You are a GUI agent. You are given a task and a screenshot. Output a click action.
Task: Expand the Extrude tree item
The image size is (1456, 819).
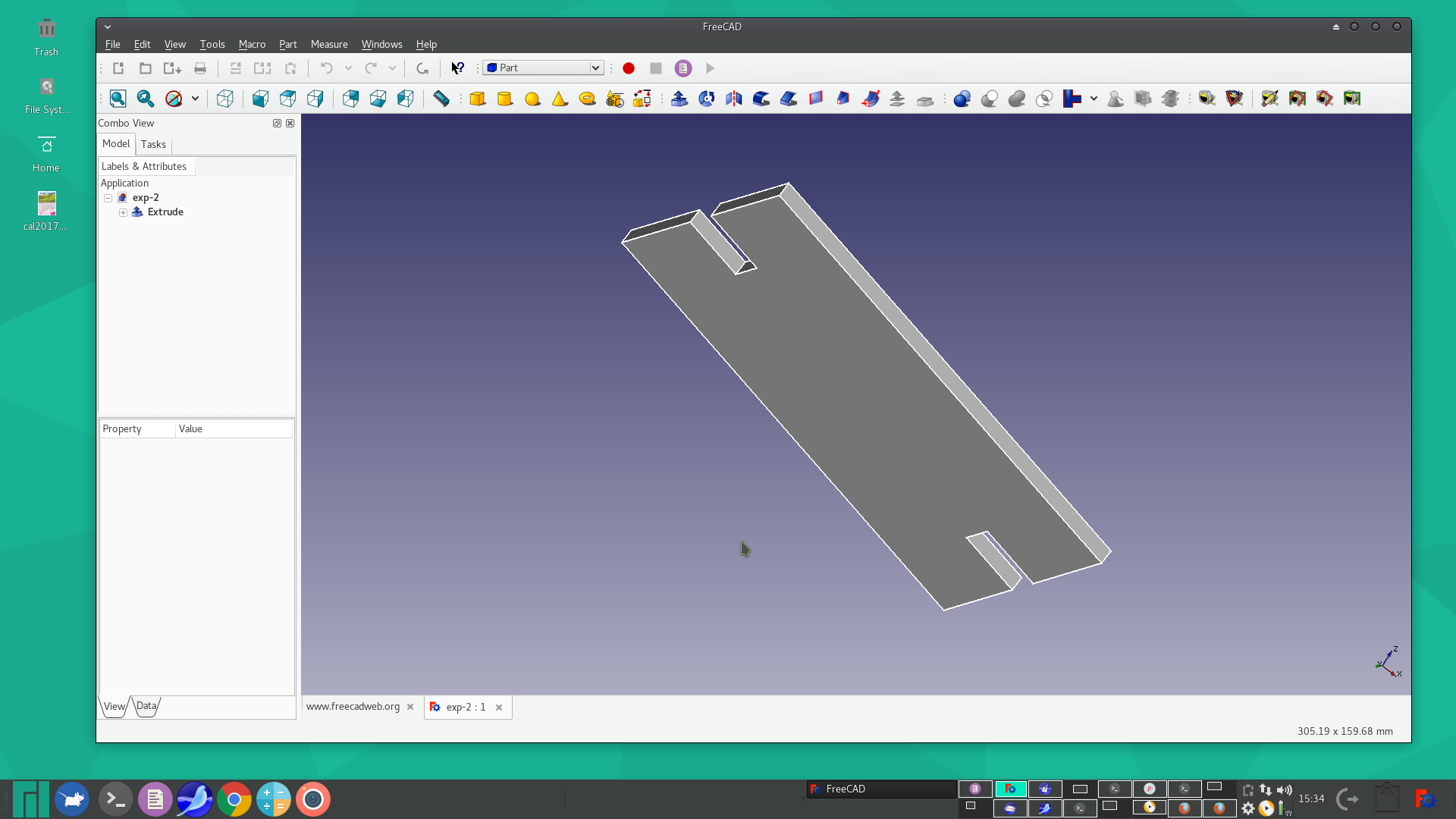click(123, 212)
